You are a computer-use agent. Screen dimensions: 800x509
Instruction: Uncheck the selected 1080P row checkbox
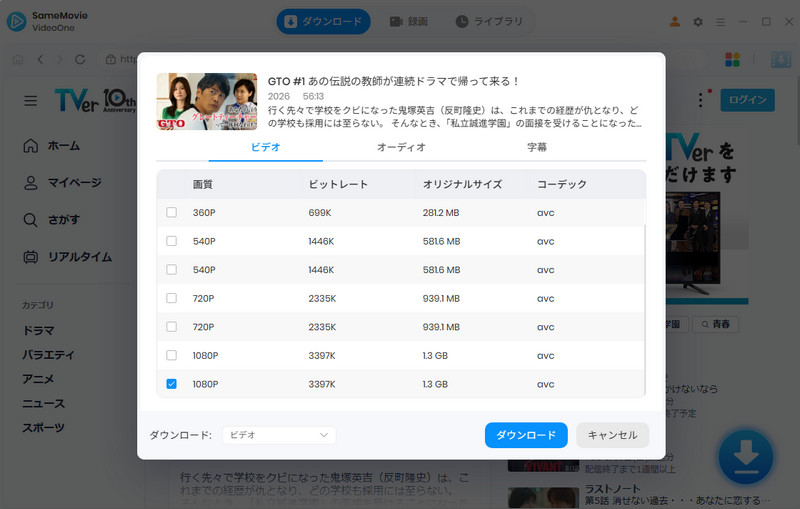coord(171,384)
